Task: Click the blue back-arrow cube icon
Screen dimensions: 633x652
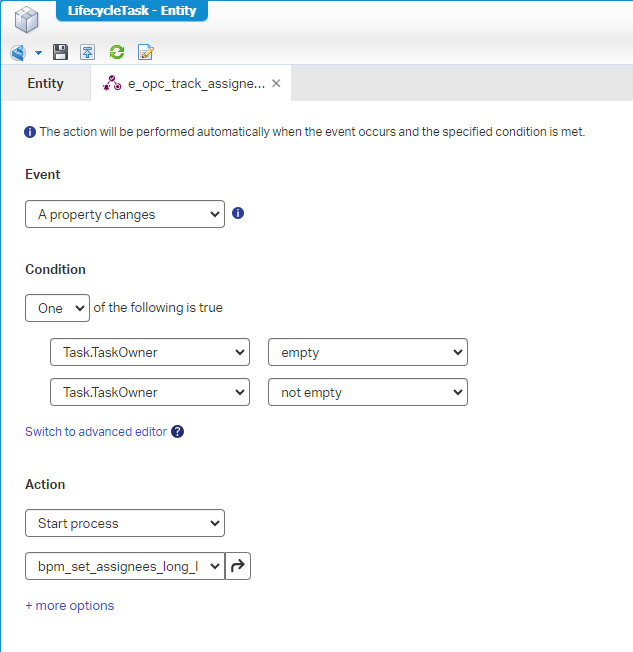Action: pyautogui.click(x=17, y=52)
